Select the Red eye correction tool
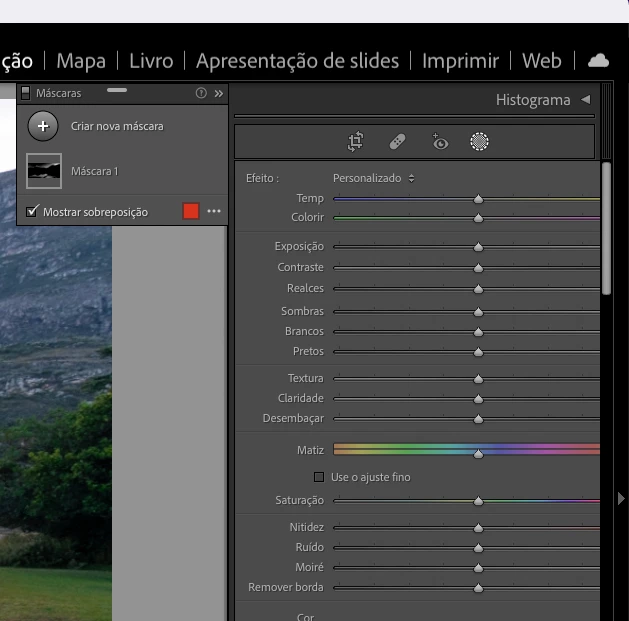Screen dimensions: 629x621 [x=440, y=142]
